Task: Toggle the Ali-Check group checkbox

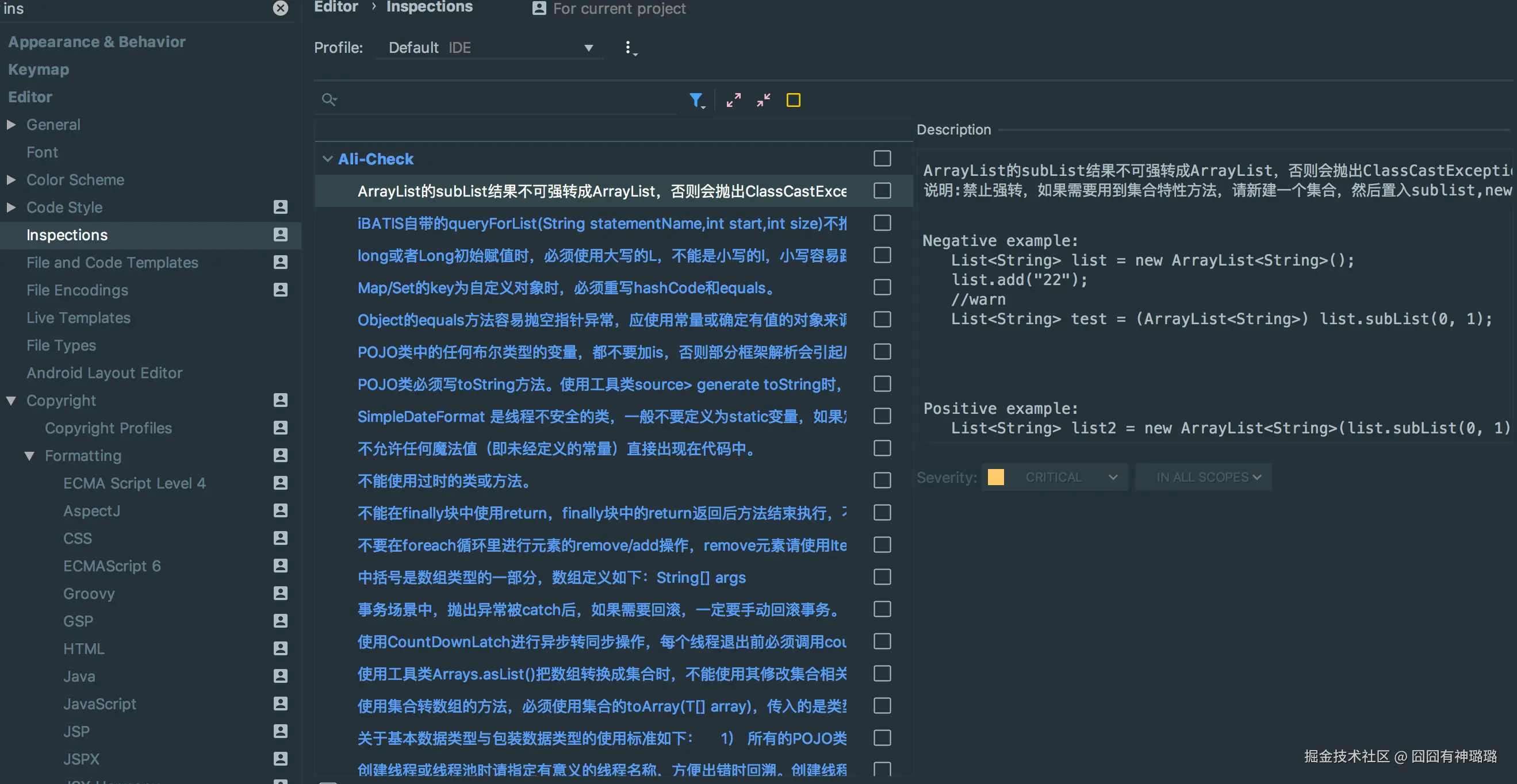Action: point(882,158)
